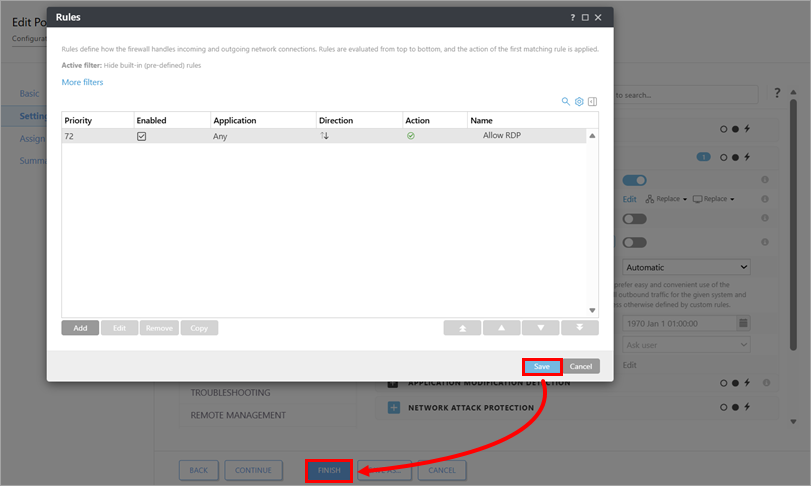Click the More filters link
Image resolution: width=811 pixels, height=486 pixels.
pos(82,82)
